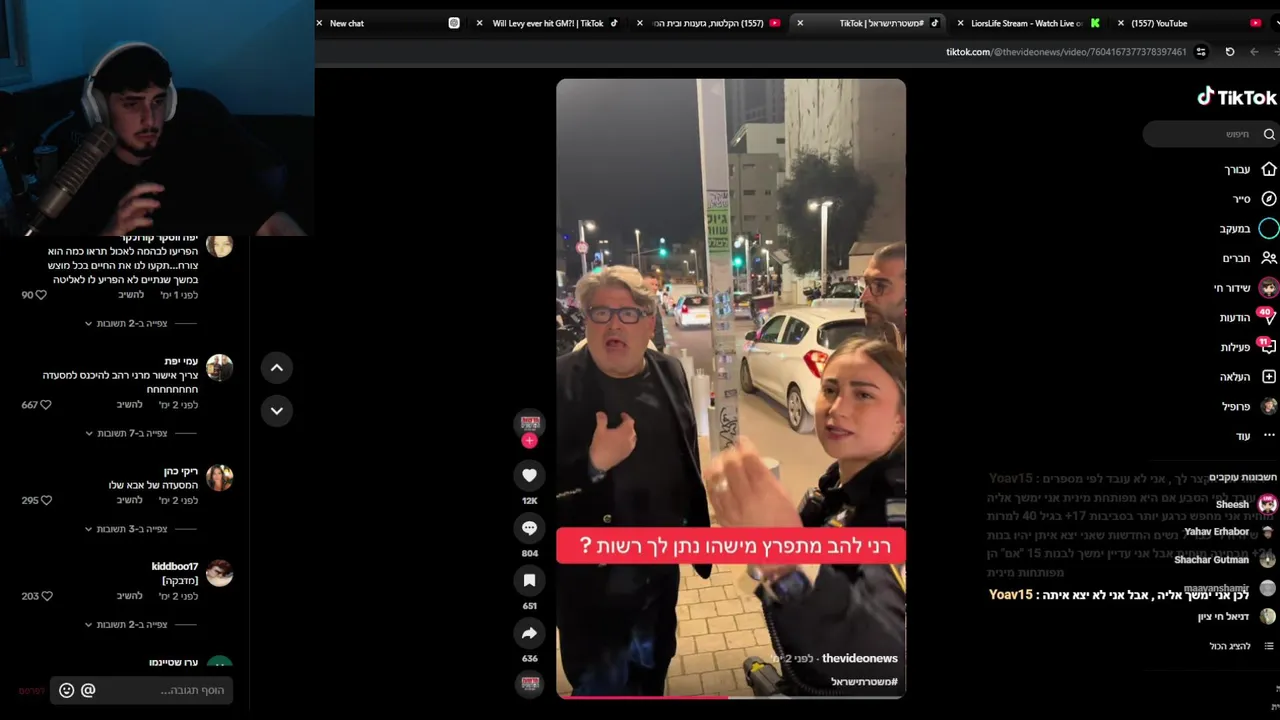
Task: Go to next video with down arrow
Action: tap(277, 411)
